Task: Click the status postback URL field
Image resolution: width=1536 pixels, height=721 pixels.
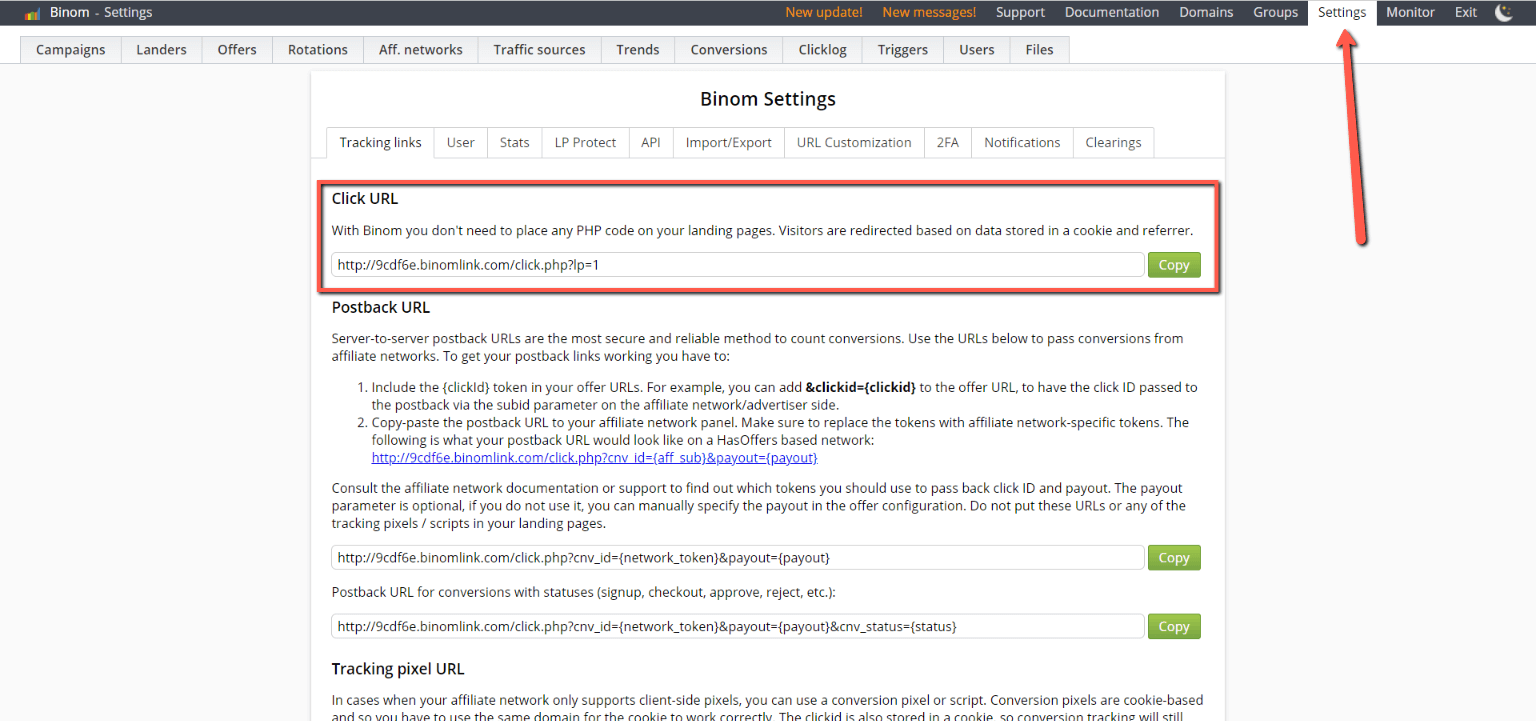Action: [x=738, y=627]
